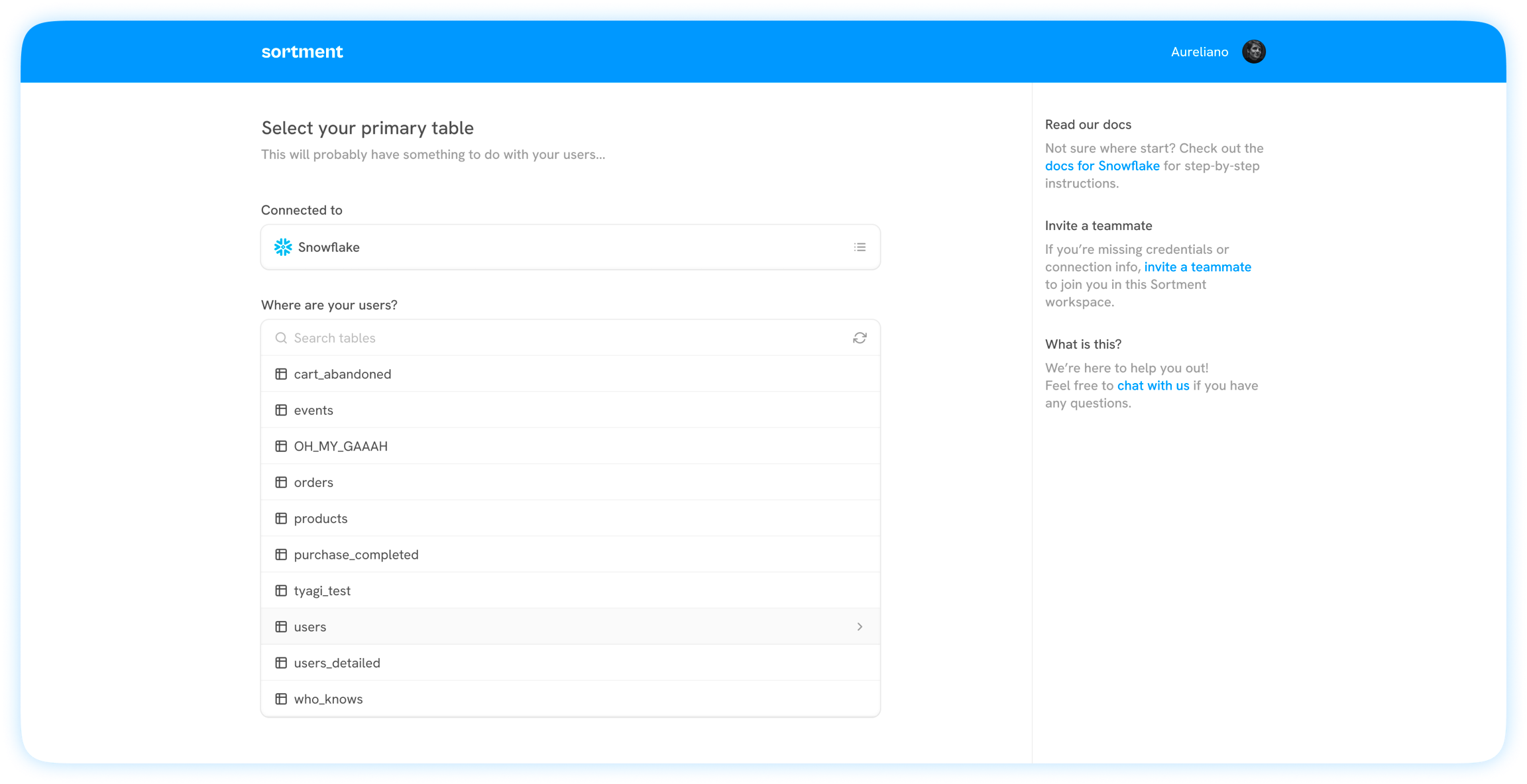
Task: Click the Aureliano username menu
Action: point(1199,52)
